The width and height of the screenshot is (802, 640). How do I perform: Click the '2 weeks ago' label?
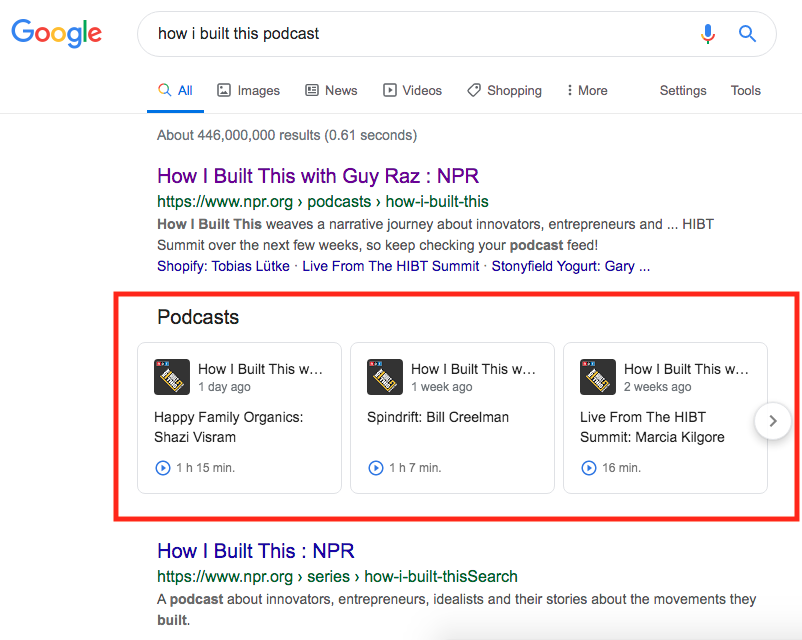coord(657,387)
